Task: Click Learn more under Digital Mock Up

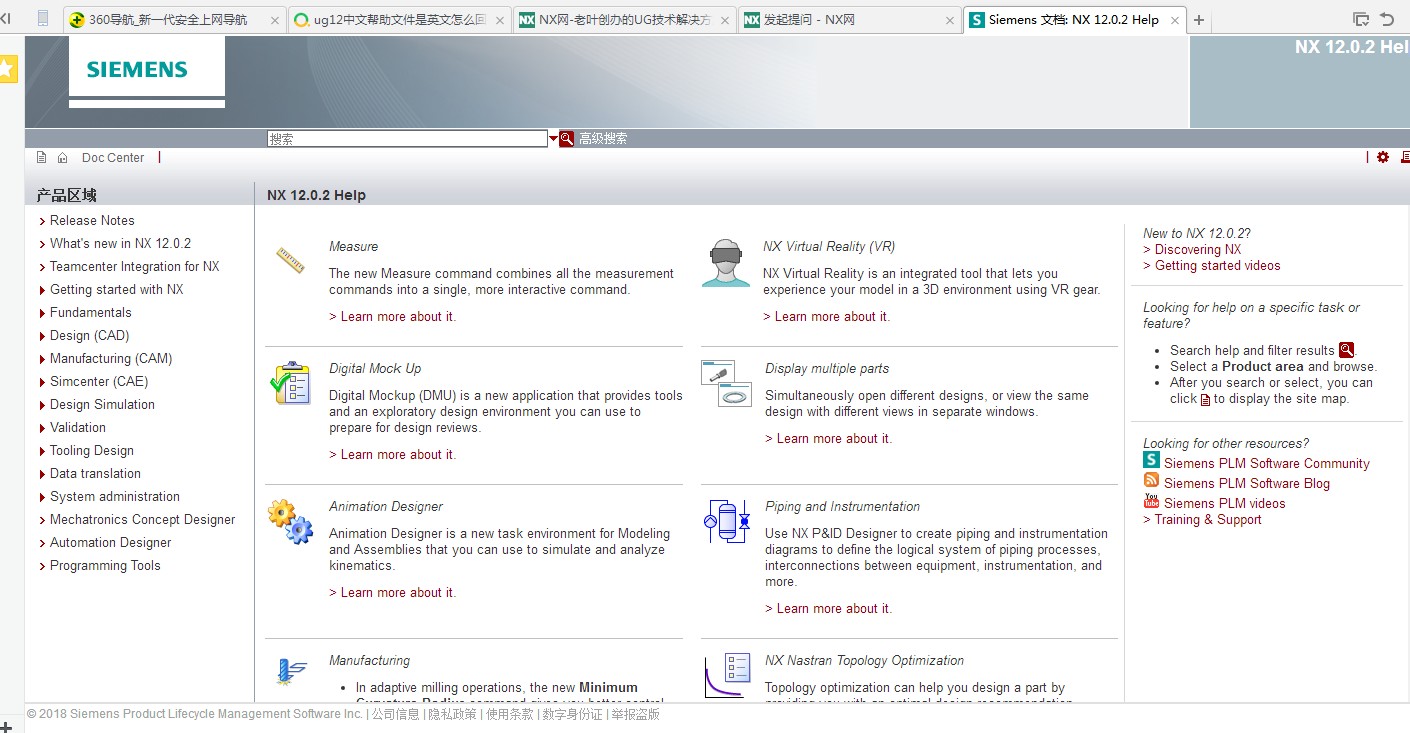Action: [x=392, y=455]
